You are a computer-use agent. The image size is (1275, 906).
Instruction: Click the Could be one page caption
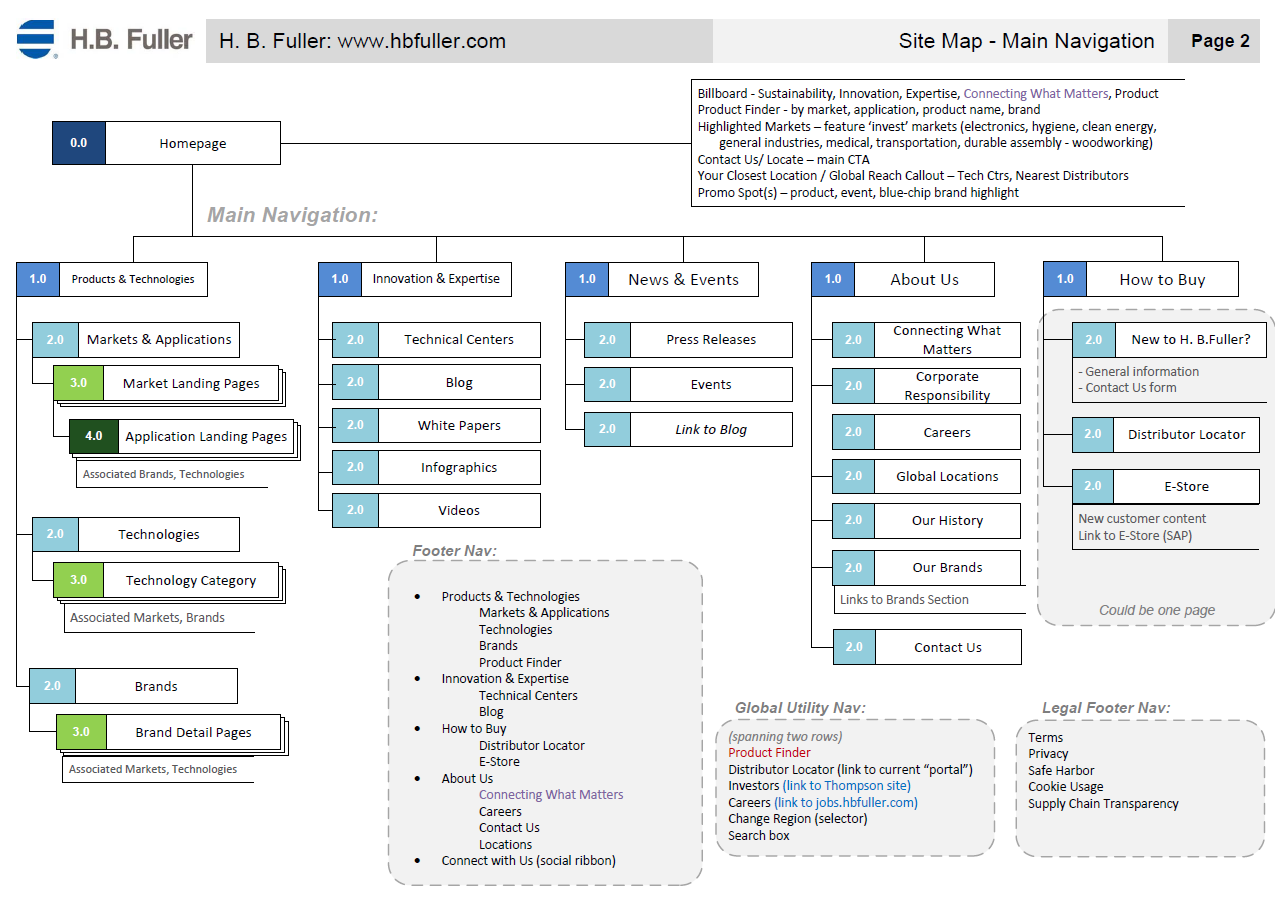(1157, 610)
